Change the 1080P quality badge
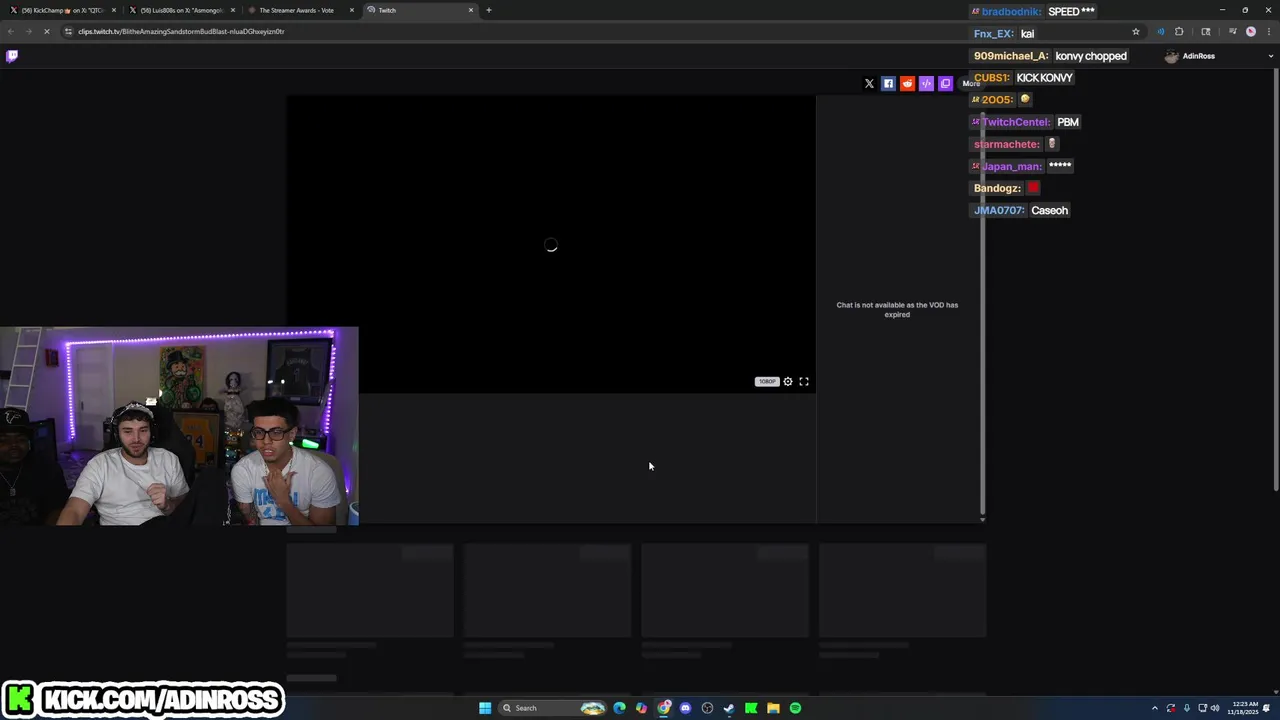This screenshot has height=720, width=1280. [x=767, y=381]
